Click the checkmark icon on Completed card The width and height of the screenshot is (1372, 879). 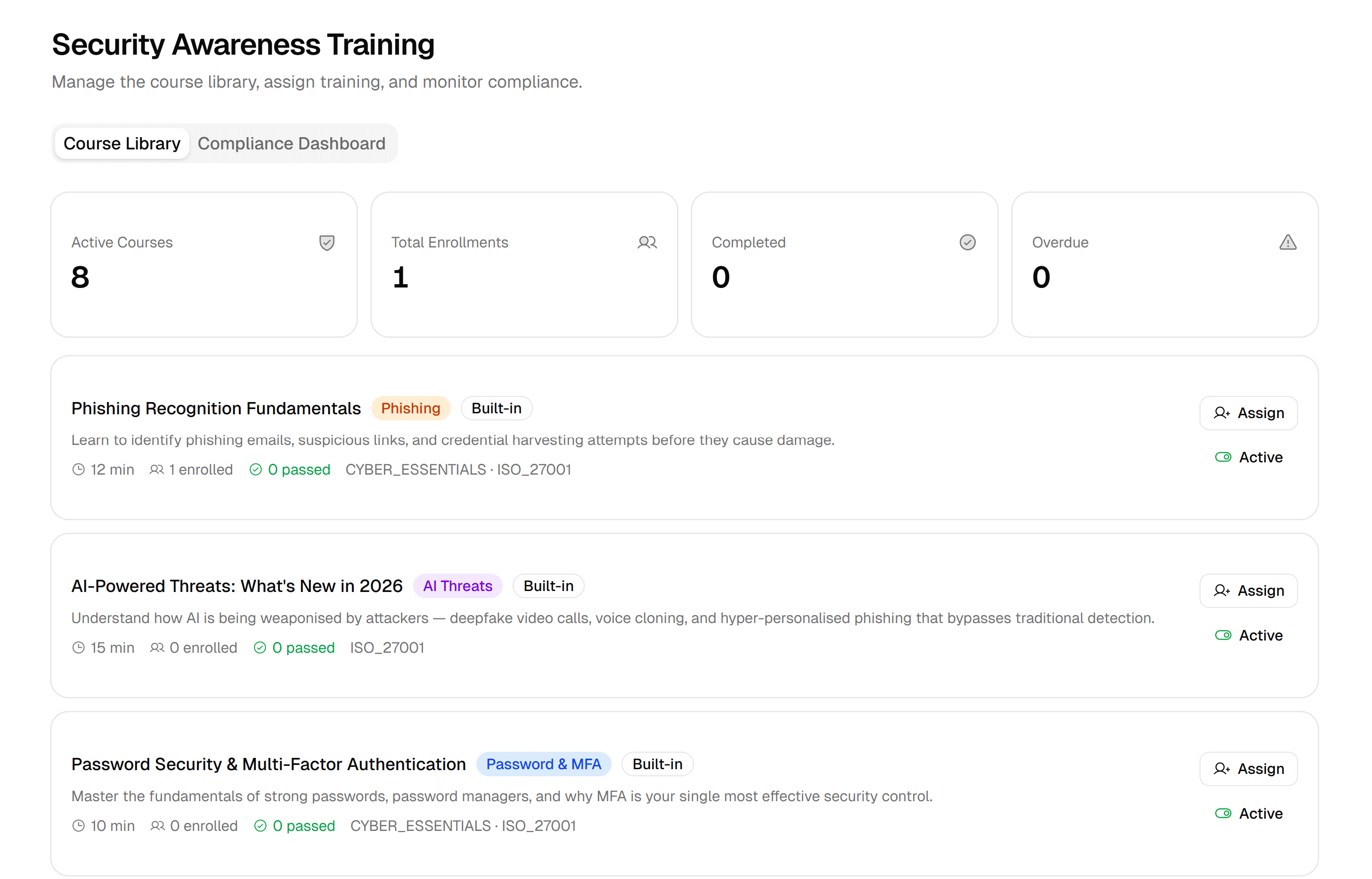967,243
